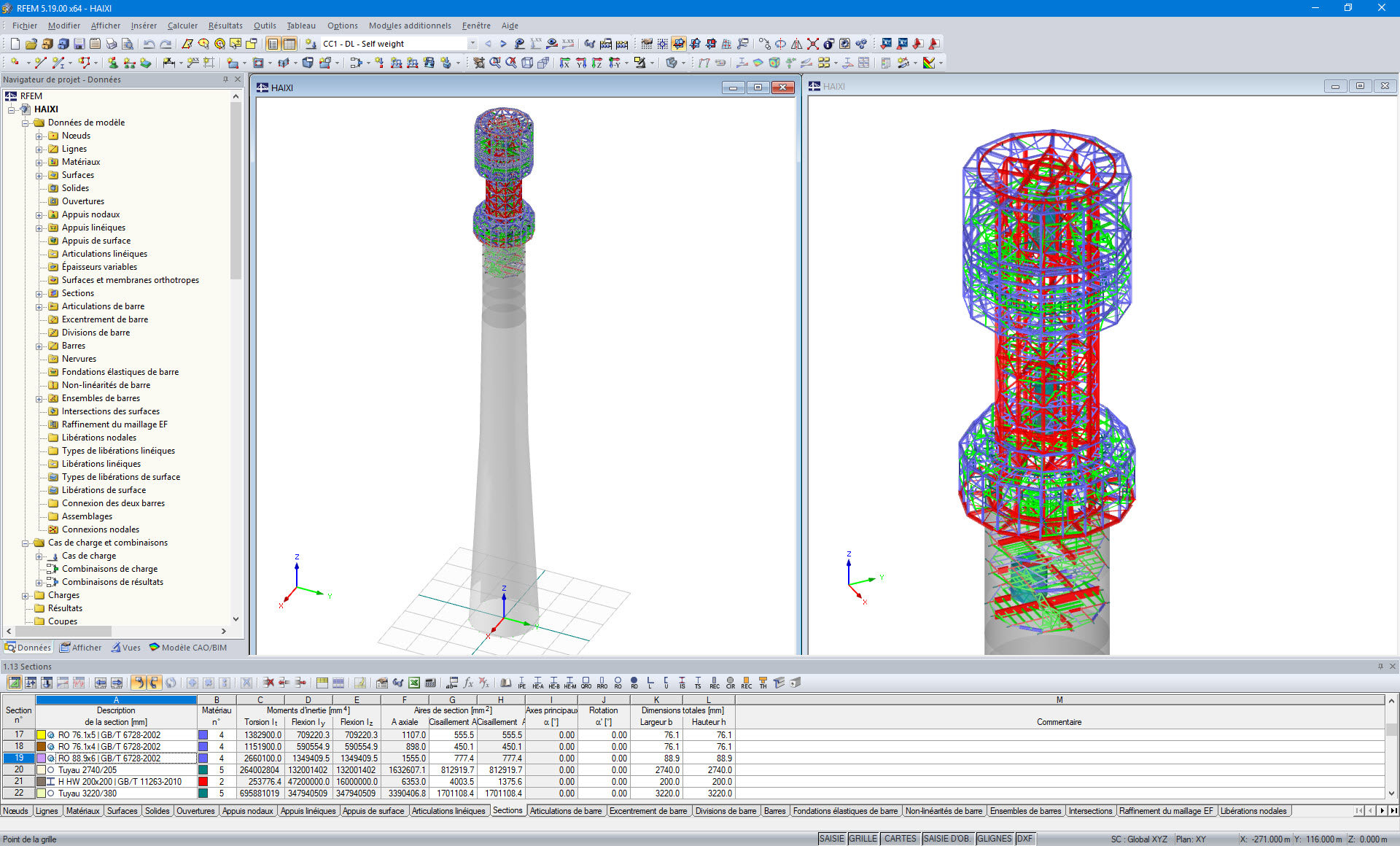Toggle SAISIE mode in the status bar
Image resolution: width=1400 pixels, height=846 pixels.
(831, 838)
